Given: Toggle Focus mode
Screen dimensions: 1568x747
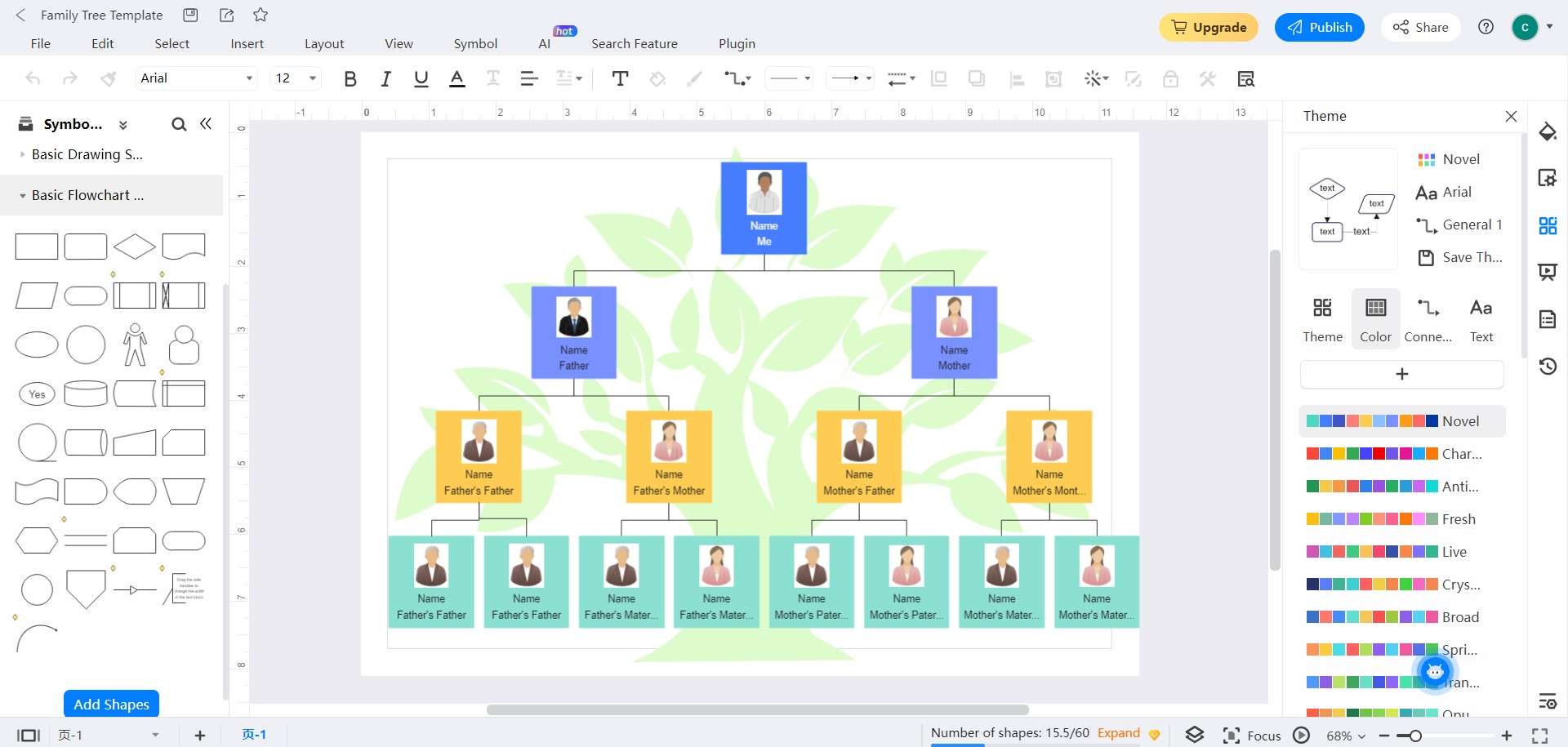Looking at the screenshot, I should (1252, 736).
